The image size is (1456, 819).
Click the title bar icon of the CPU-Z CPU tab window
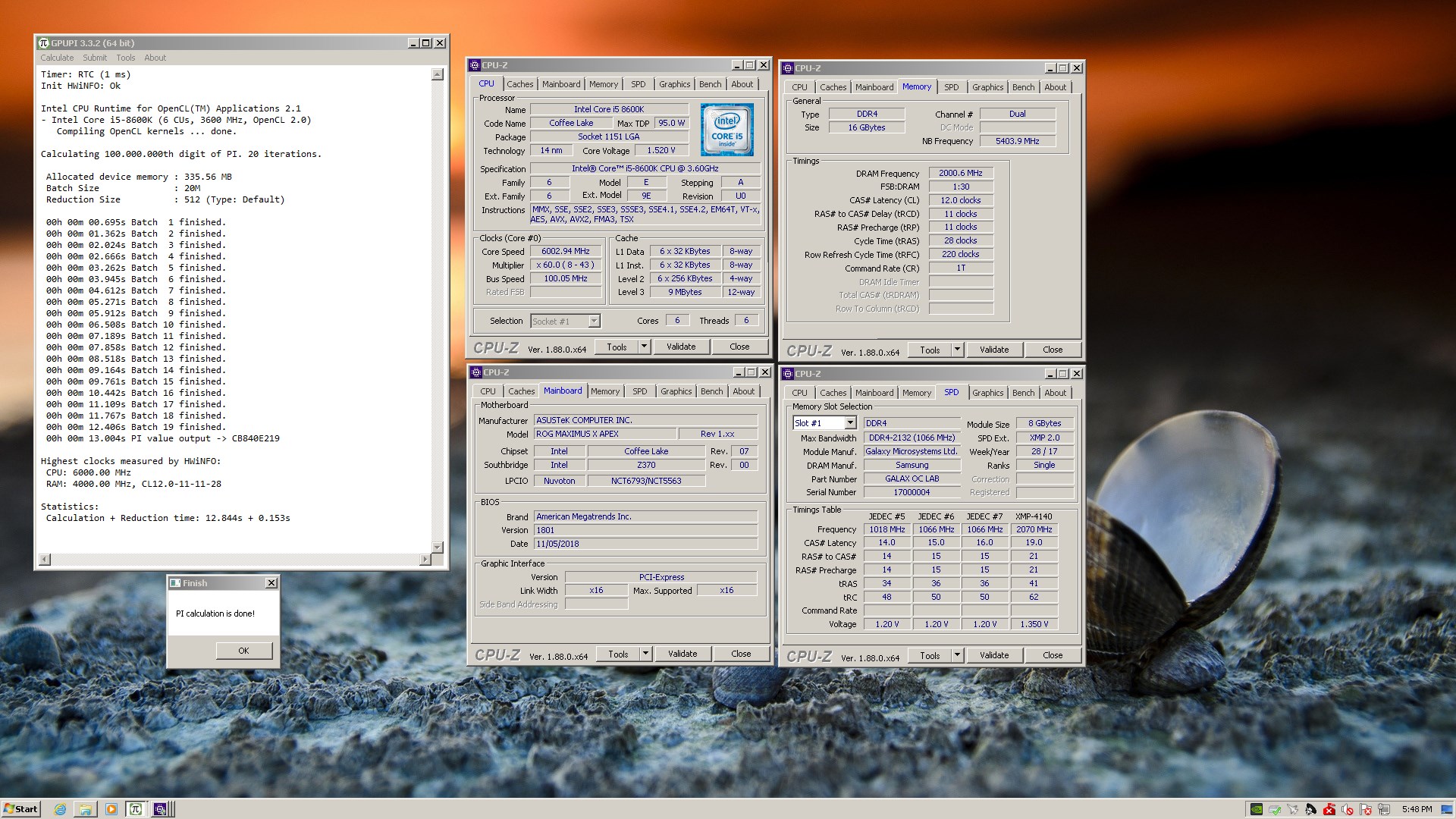[475, 65]
